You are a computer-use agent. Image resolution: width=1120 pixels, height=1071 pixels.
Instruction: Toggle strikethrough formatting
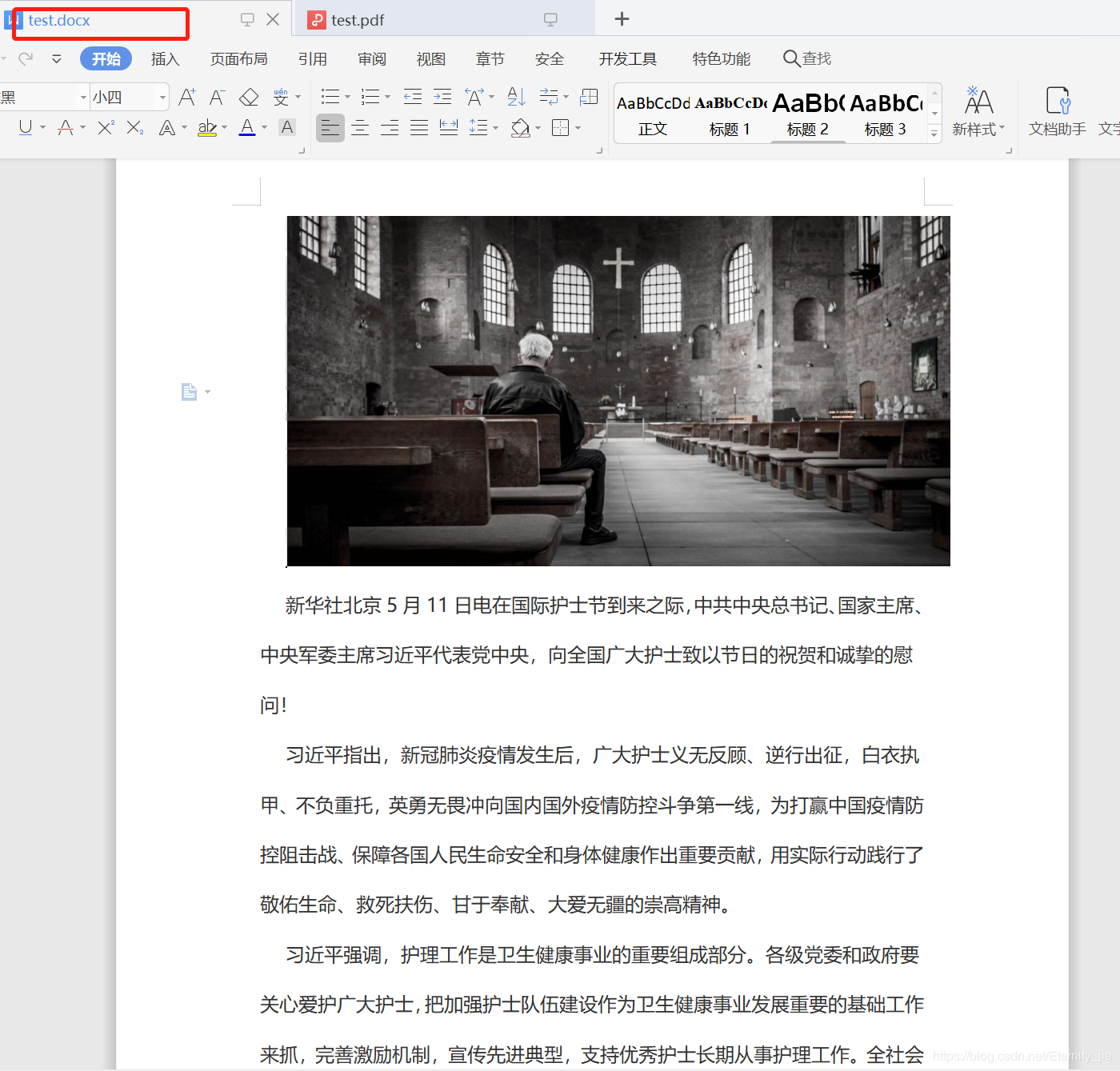(66, 127)
